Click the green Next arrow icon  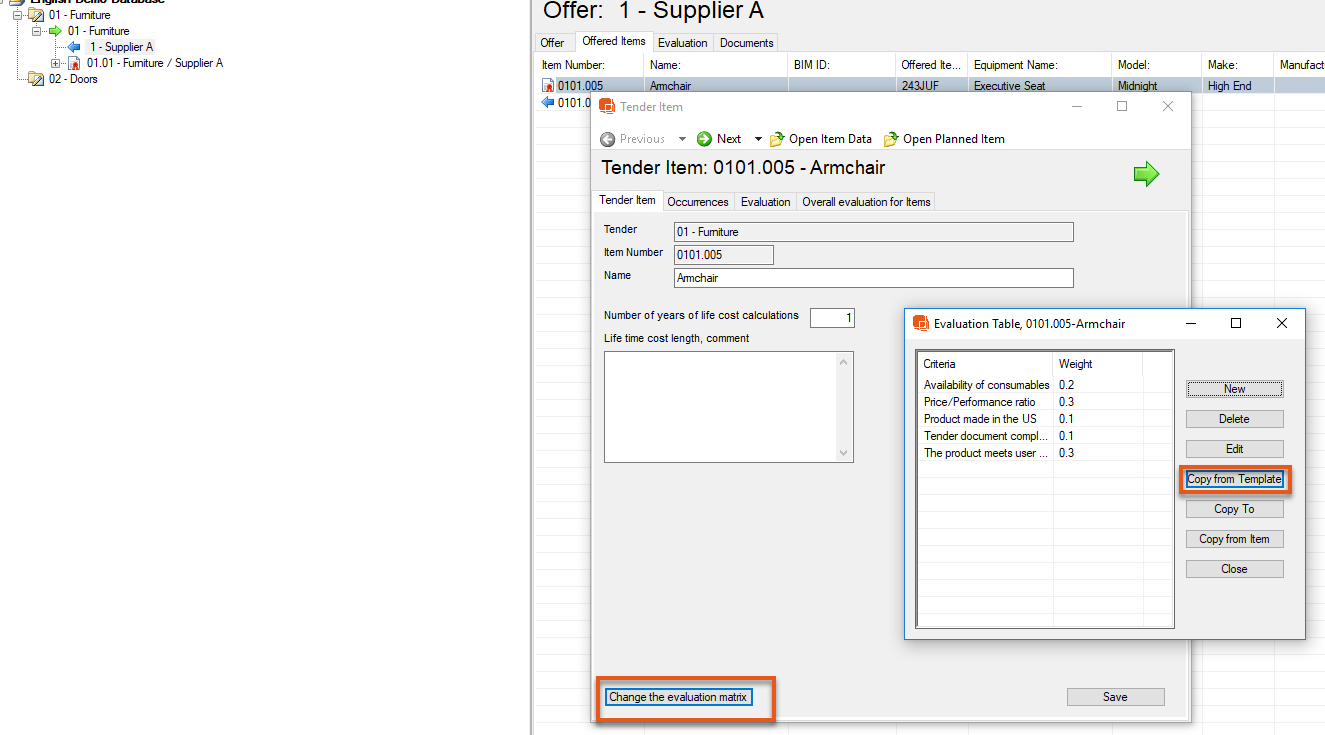(704, 139)
